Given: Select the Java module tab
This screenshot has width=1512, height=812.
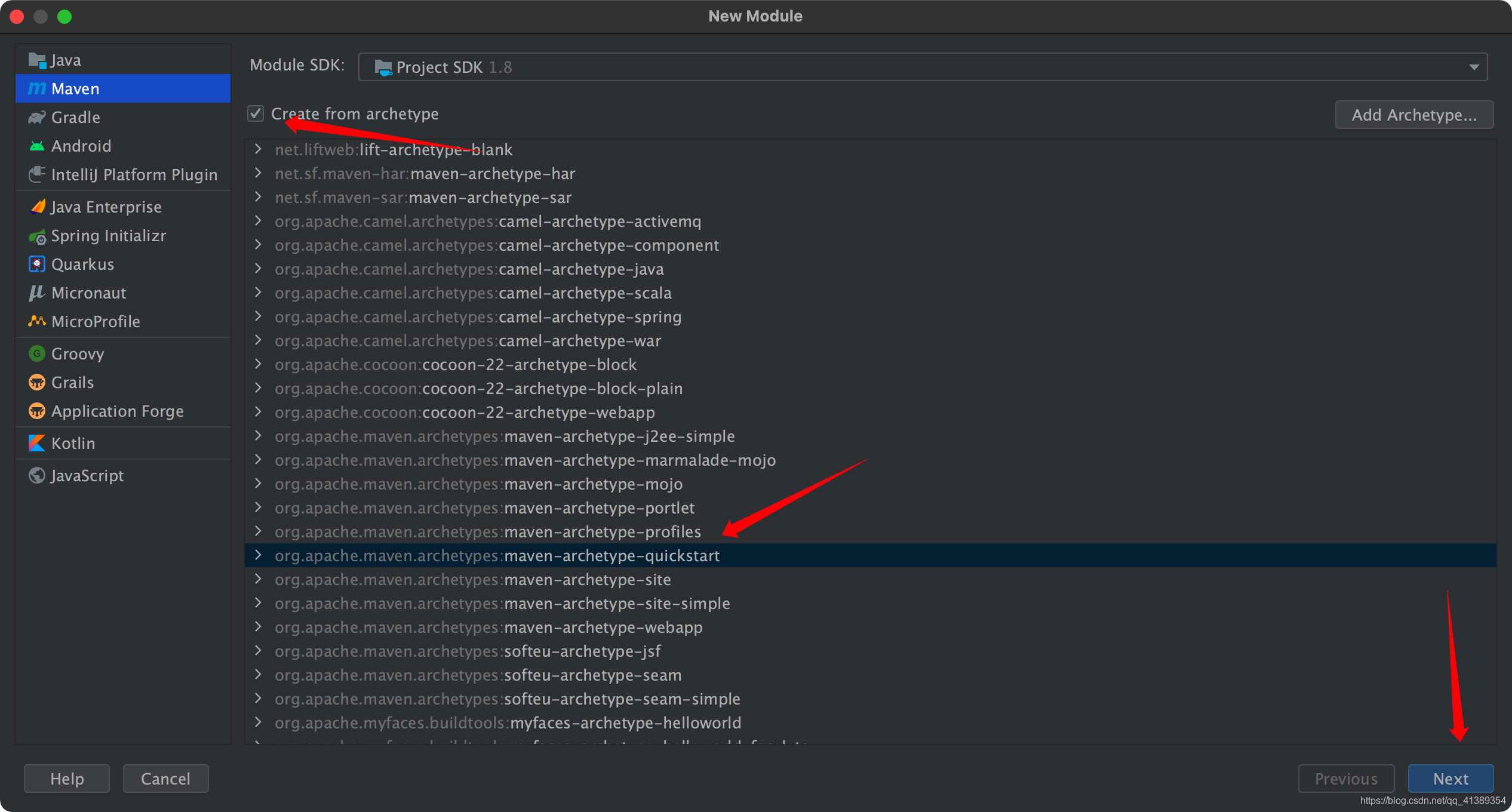Looking at the screenshot, I should point(66,60).
